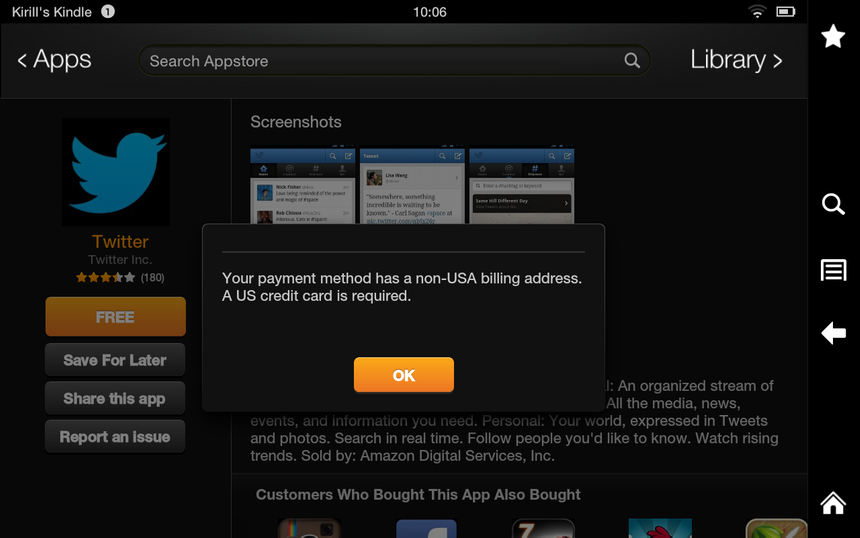Open the Instagram camera app in recommendations
Viewport: 860px width, 538px height.
click(309, 528)
